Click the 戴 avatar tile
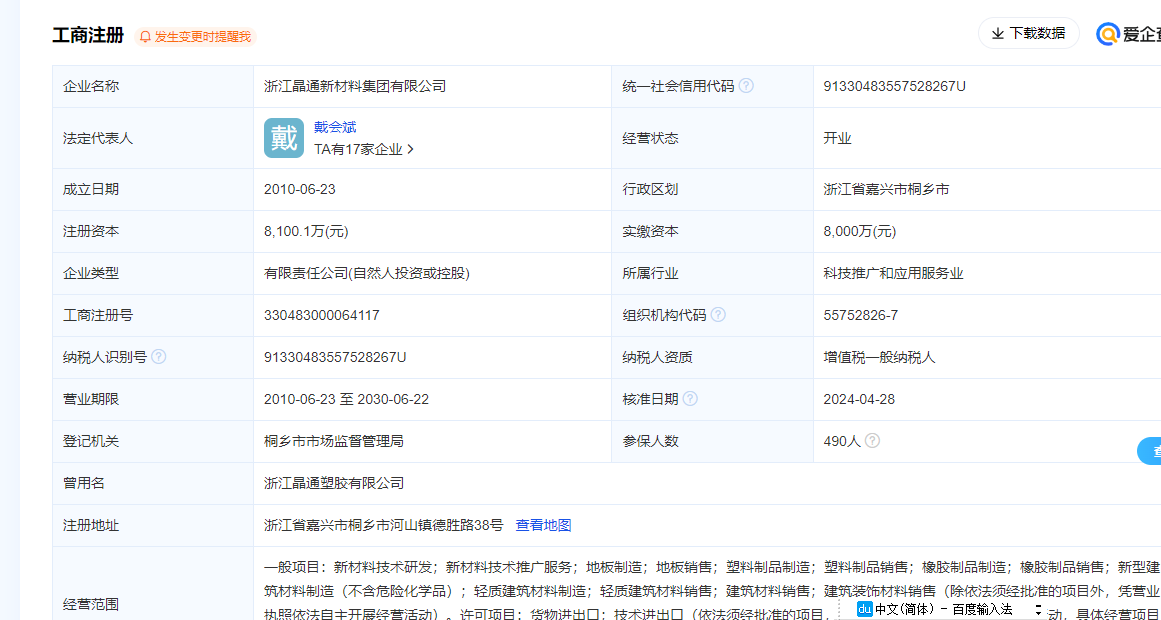The width and height of the screenshot is (1161, 620). pos(284,138)
